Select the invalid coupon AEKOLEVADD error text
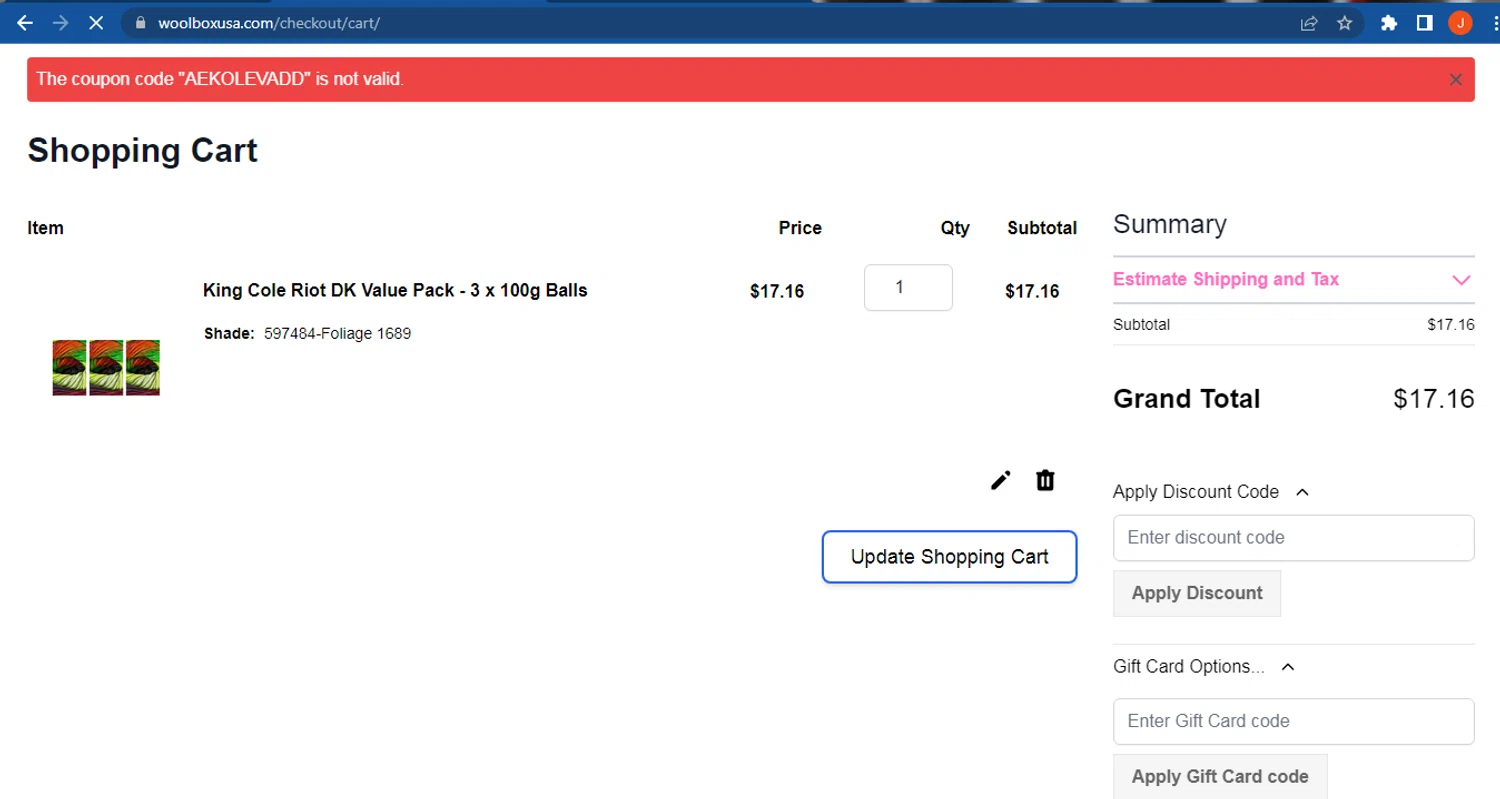Image resolution: width=1500 pixels, height=799 pixels. [x=220, y=79]
